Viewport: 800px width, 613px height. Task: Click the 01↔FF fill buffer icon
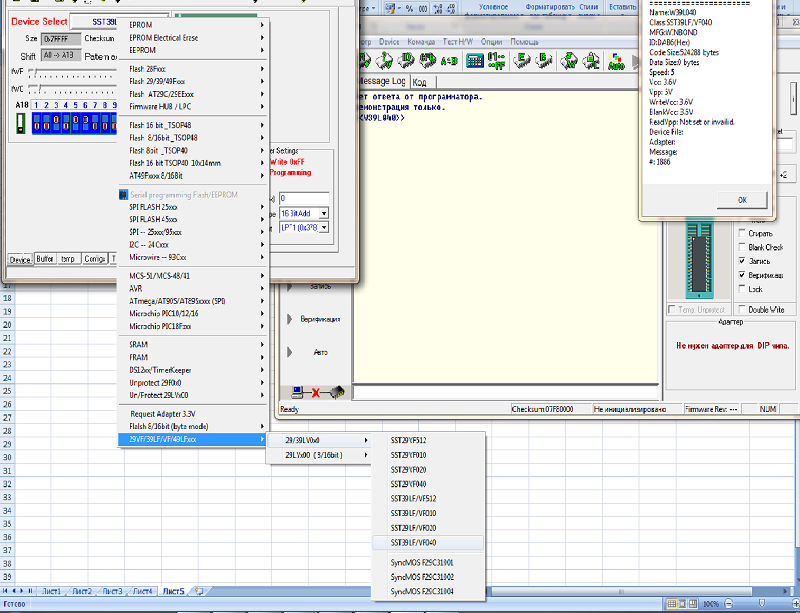[496, 60]
